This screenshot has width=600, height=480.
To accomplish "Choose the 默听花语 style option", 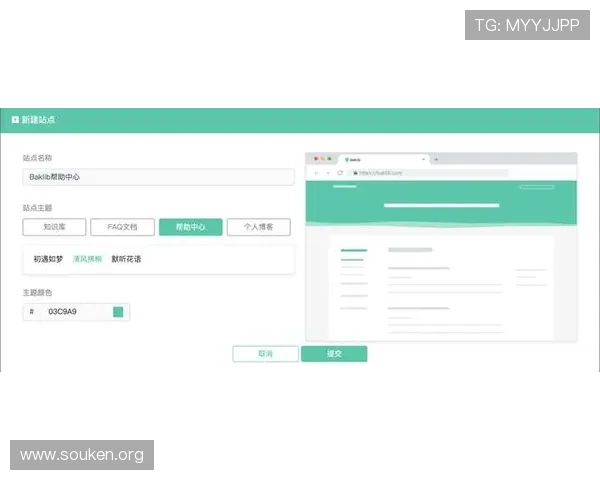I will 126,259.
